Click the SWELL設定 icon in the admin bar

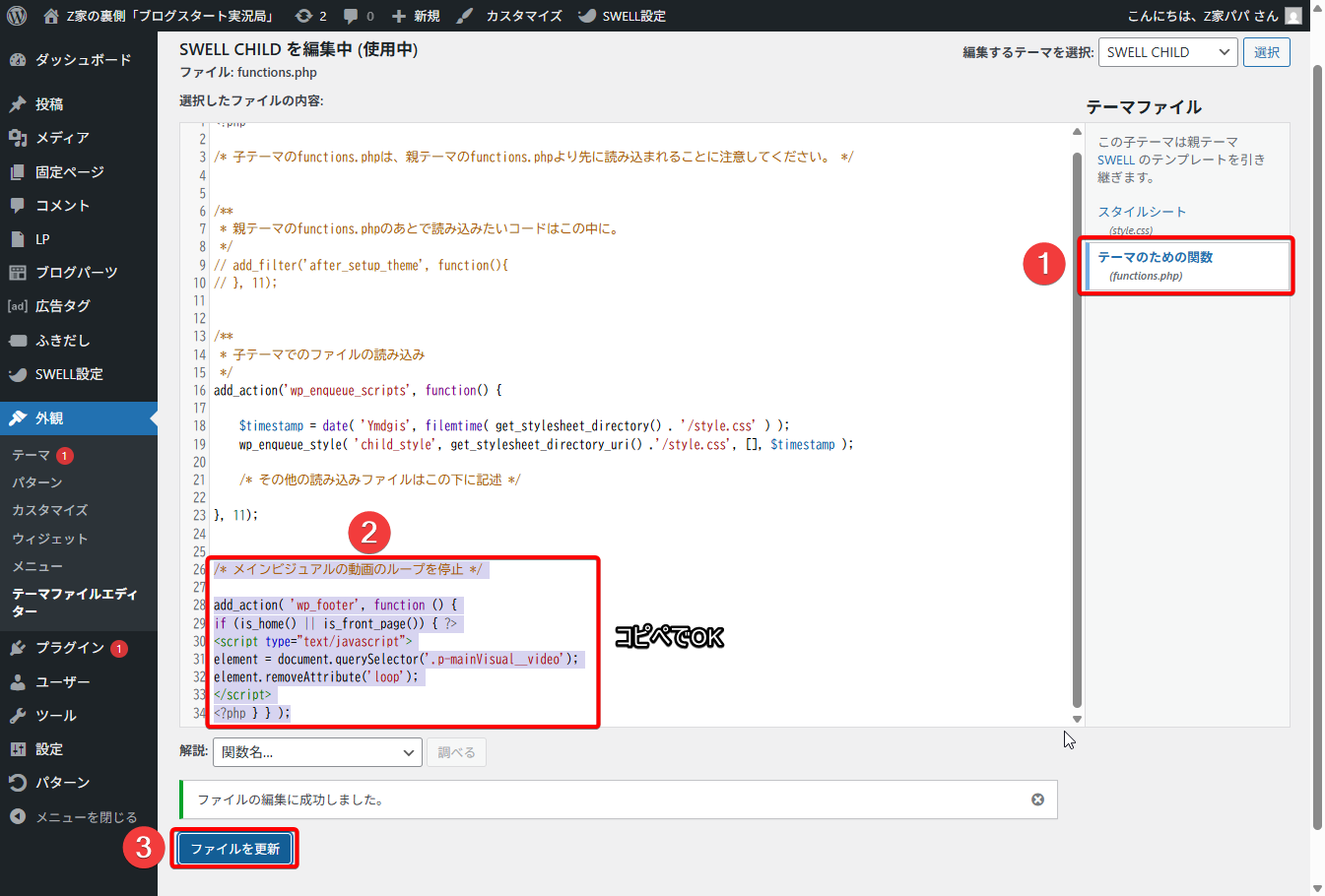tap(587, 16)
